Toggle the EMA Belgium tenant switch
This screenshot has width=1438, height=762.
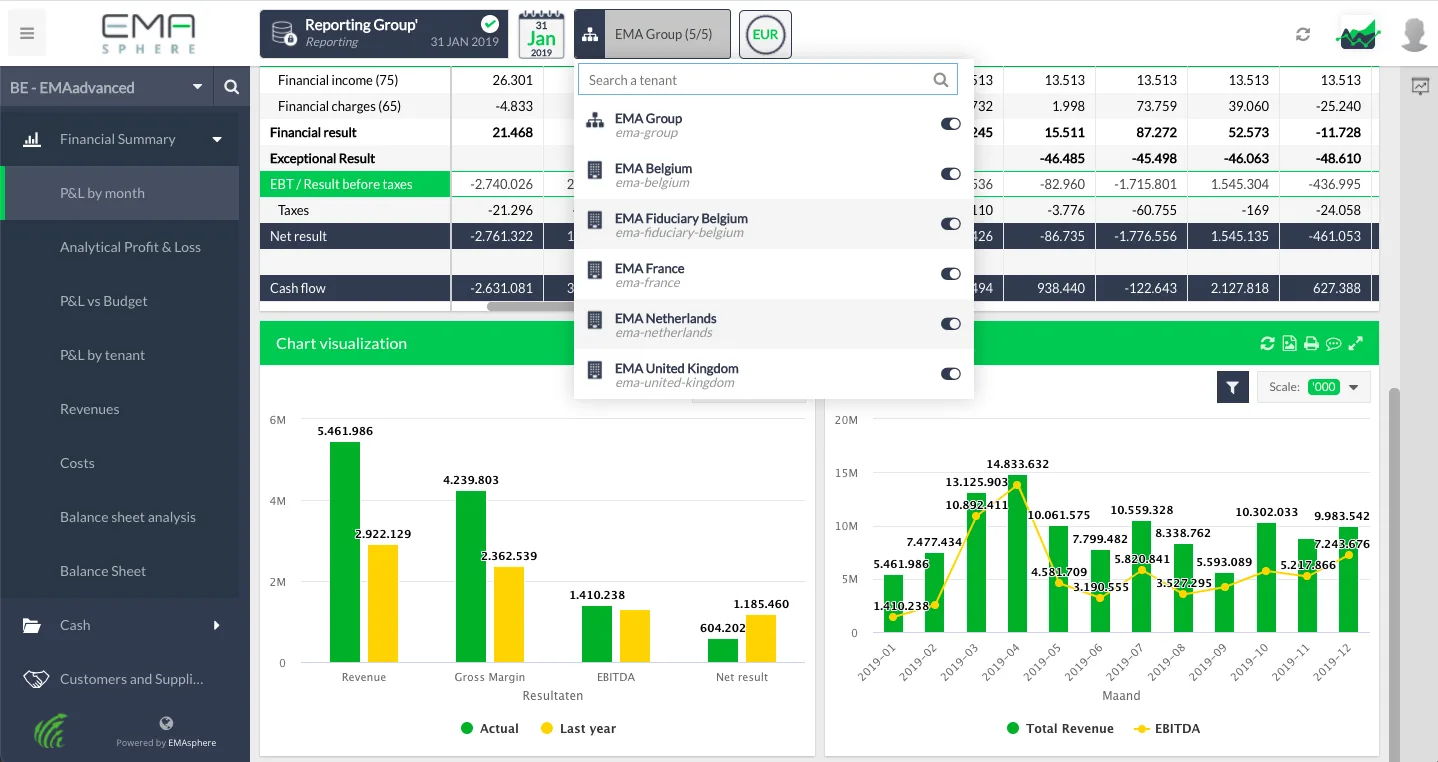[950, 174]
